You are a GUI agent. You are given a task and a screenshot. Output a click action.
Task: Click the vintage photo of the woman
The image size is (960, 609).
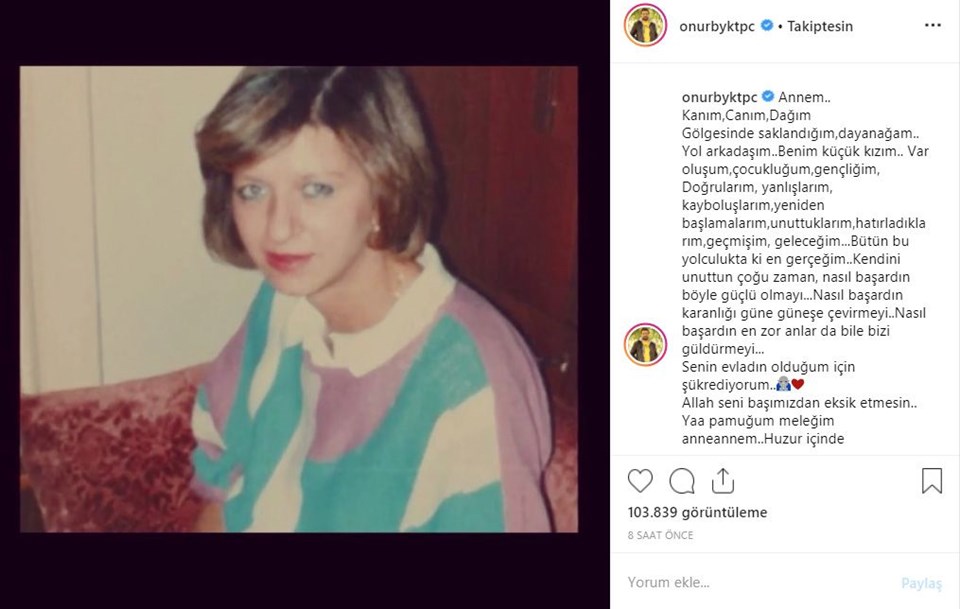tap(299, 299)
